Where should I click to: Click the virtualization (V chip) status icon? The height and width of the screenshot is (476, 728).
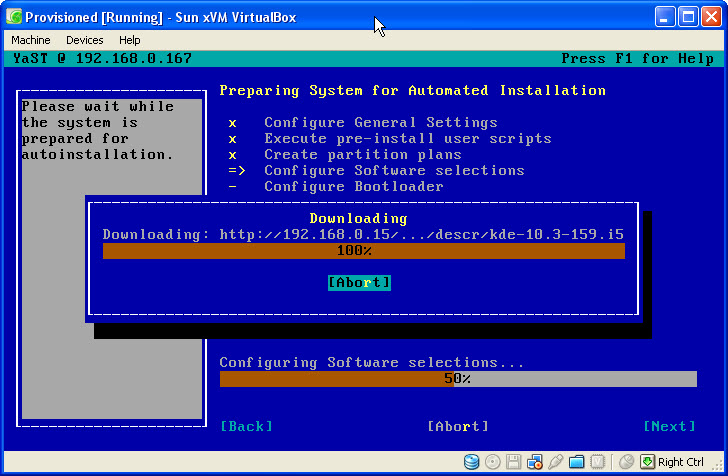[x=597, y=462]
